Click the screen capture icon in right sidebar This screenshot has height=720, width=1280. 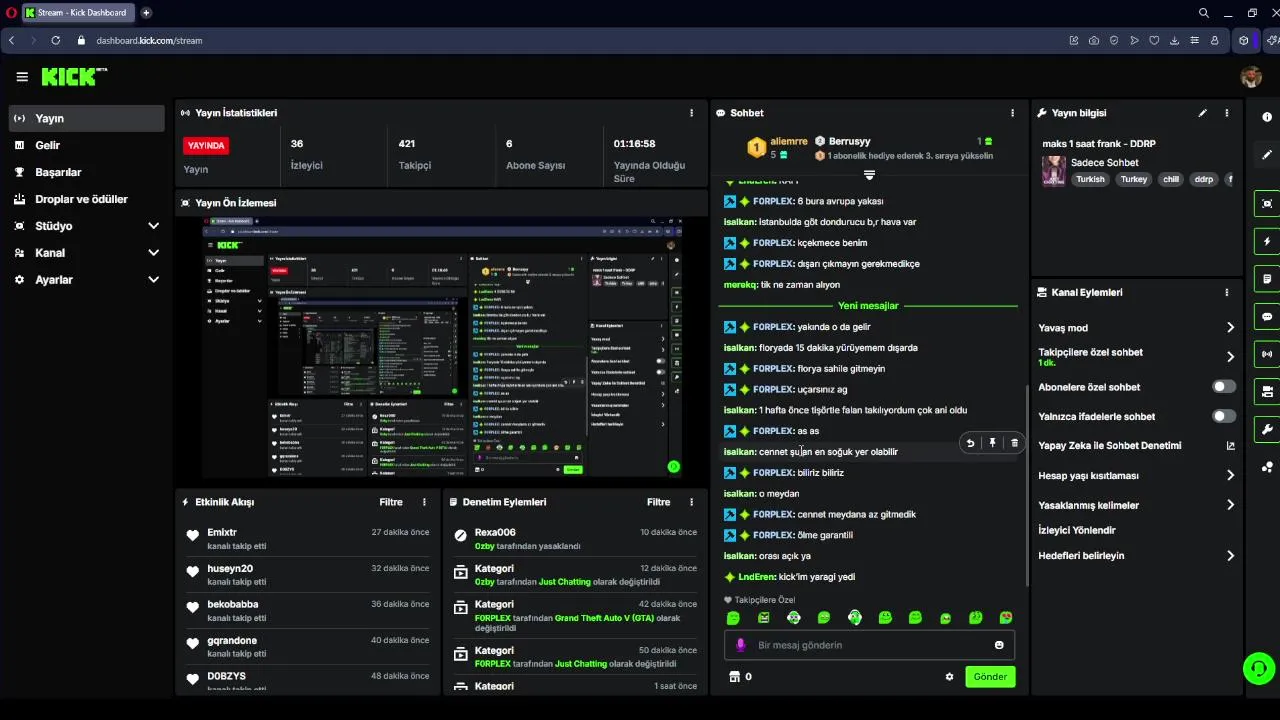point(1267,203)
